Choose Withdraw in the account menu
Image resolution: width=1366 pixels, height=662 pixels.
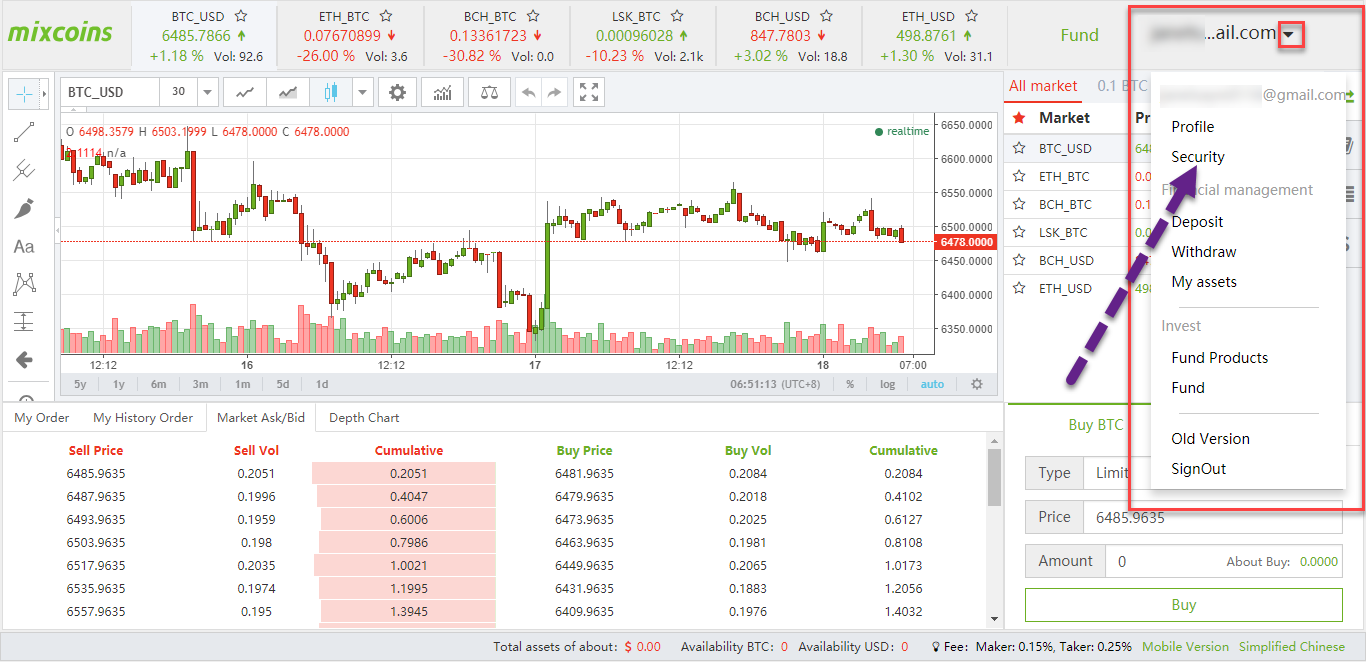(1204, 252)
